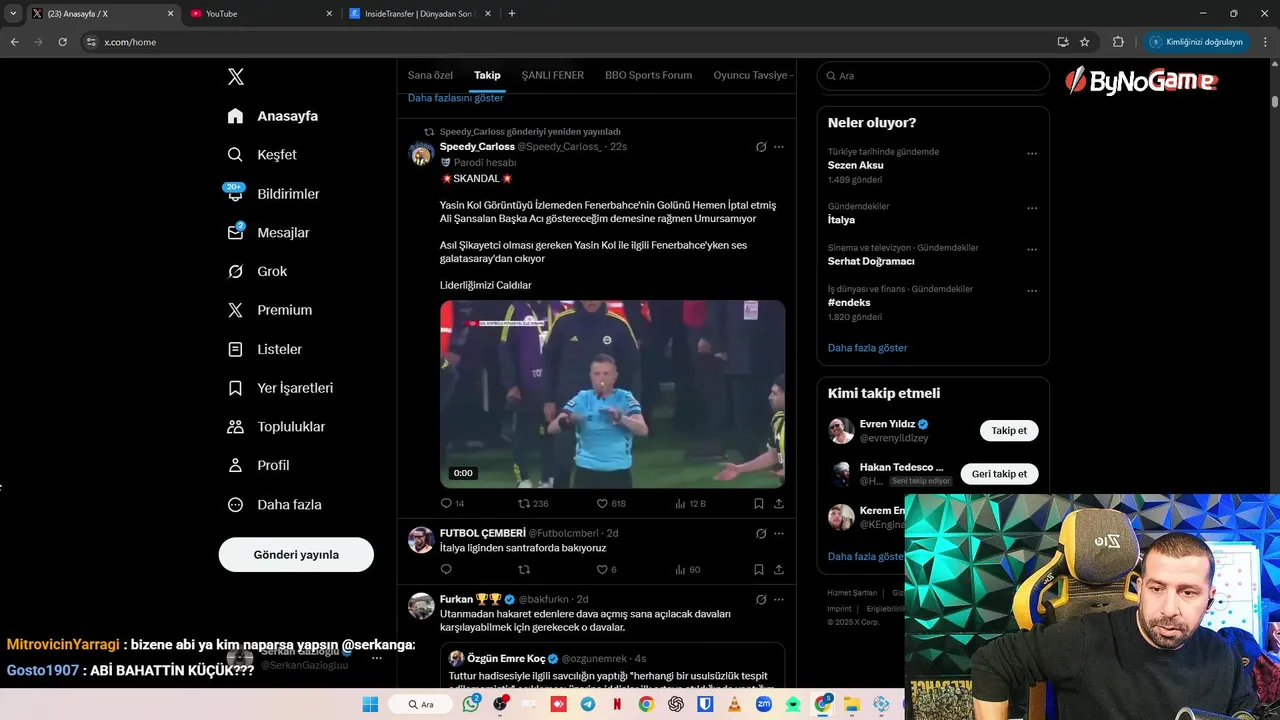This screenshot has height=720, width=1280.
Task: Switch to the ŞANLI FENER tab
Action: 553,76
